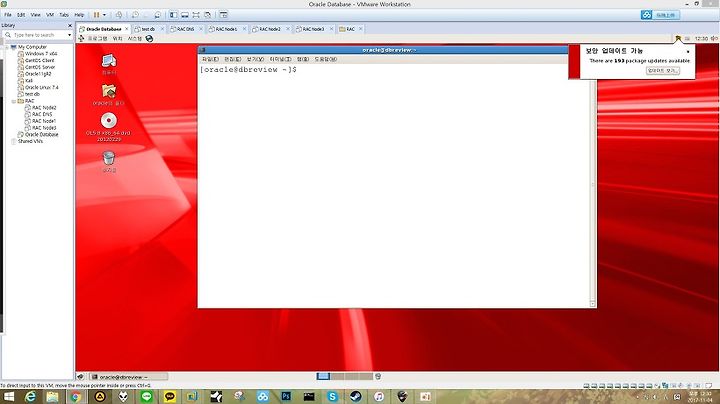Select first workspace in guest workspace switcher
This screenshot has width=720, height=404.
point(323,376)
